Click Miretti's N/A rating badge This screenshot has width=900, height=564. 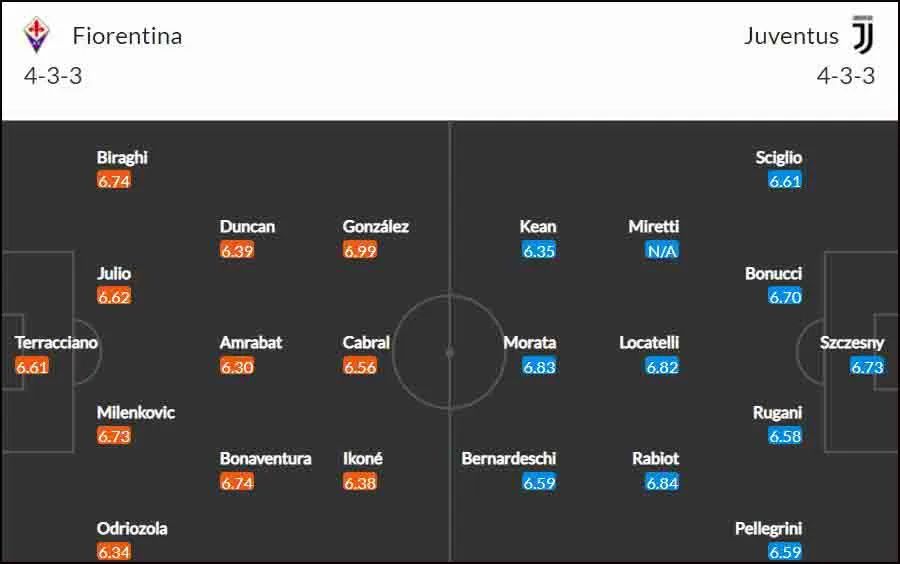pos(662,250)
